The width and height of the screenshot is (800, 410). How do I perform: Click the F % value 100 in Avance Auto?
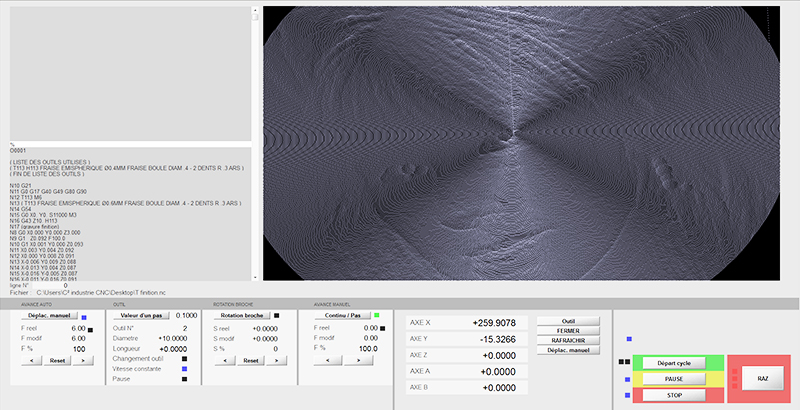(79, 349)
